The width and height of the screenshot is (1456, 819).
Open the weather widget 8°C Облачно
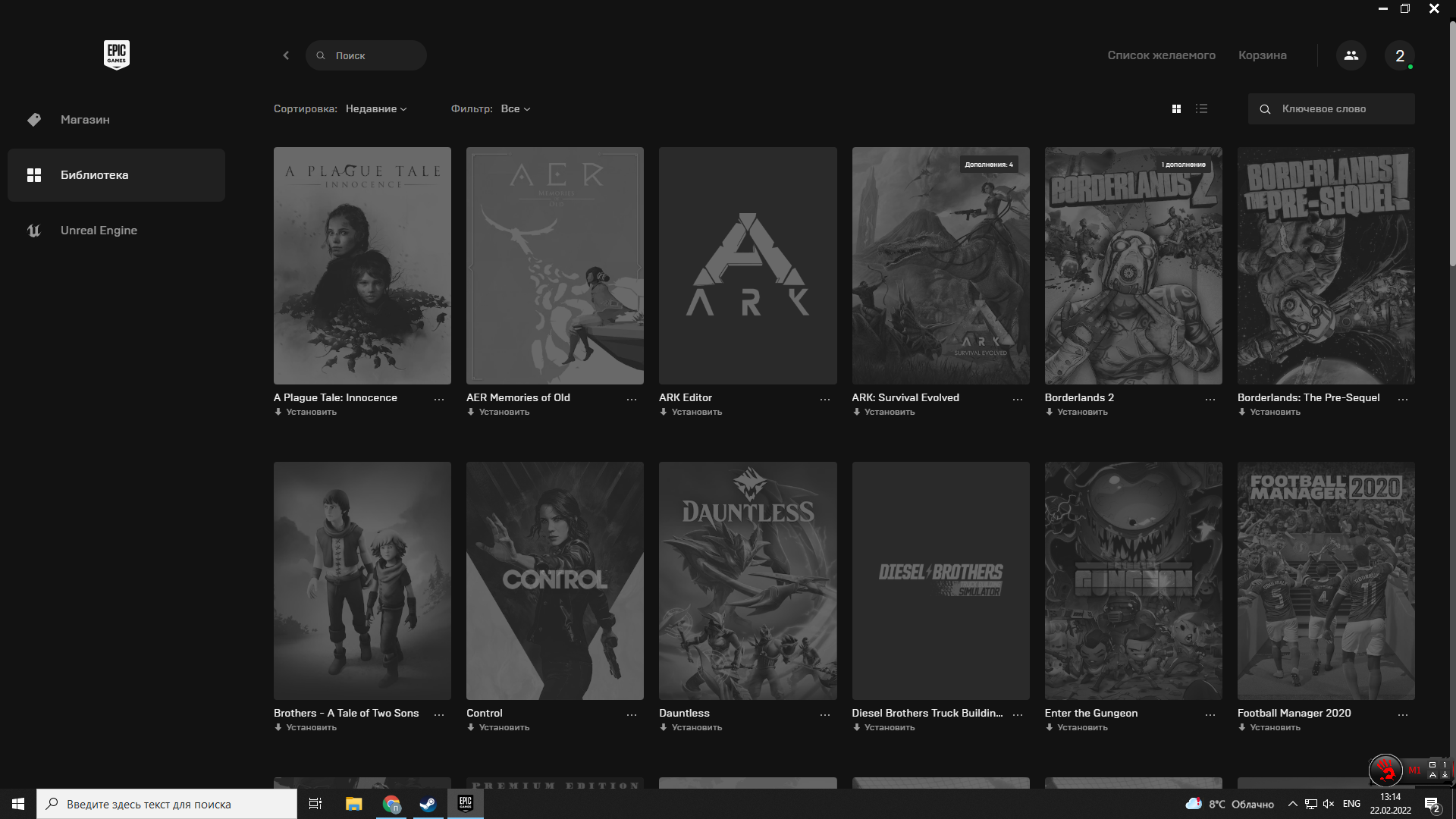pos(1229,804)
